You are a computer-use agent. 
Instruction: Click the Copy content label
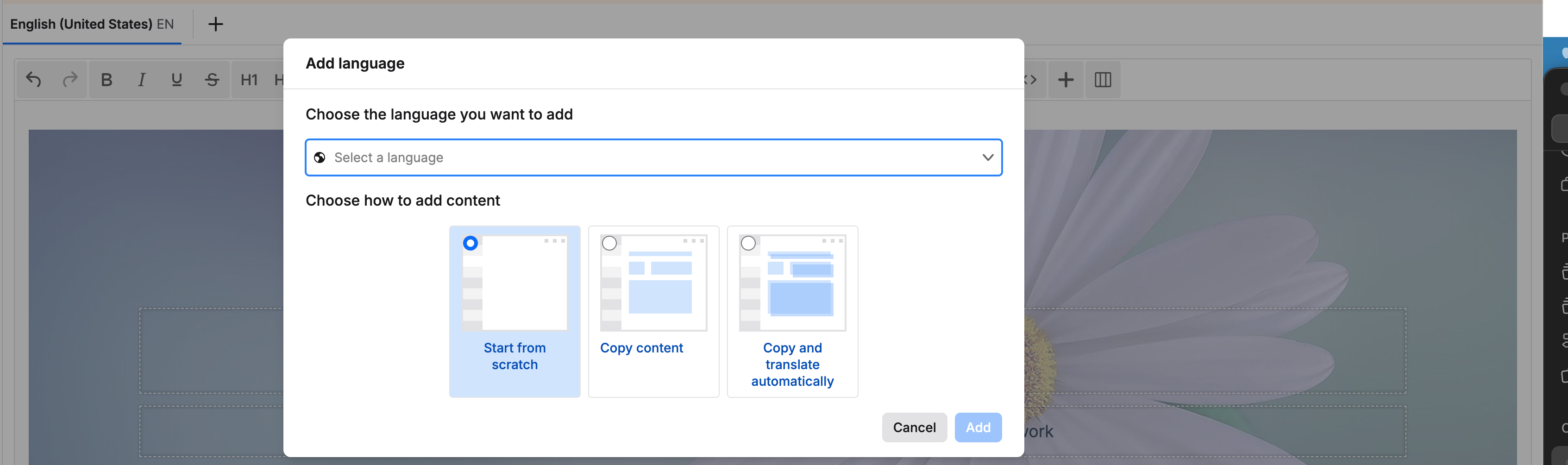pos(641,348)
